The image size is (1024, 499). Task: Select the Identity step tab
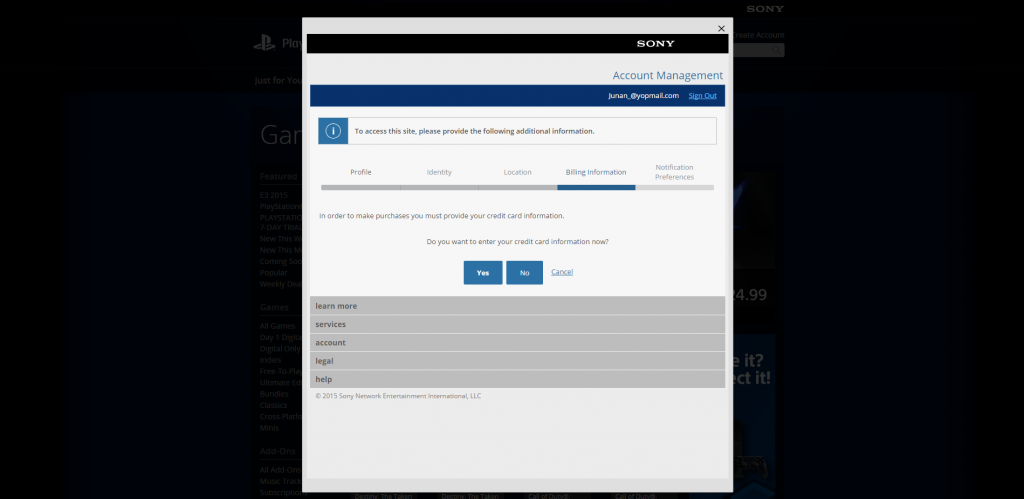439,172
